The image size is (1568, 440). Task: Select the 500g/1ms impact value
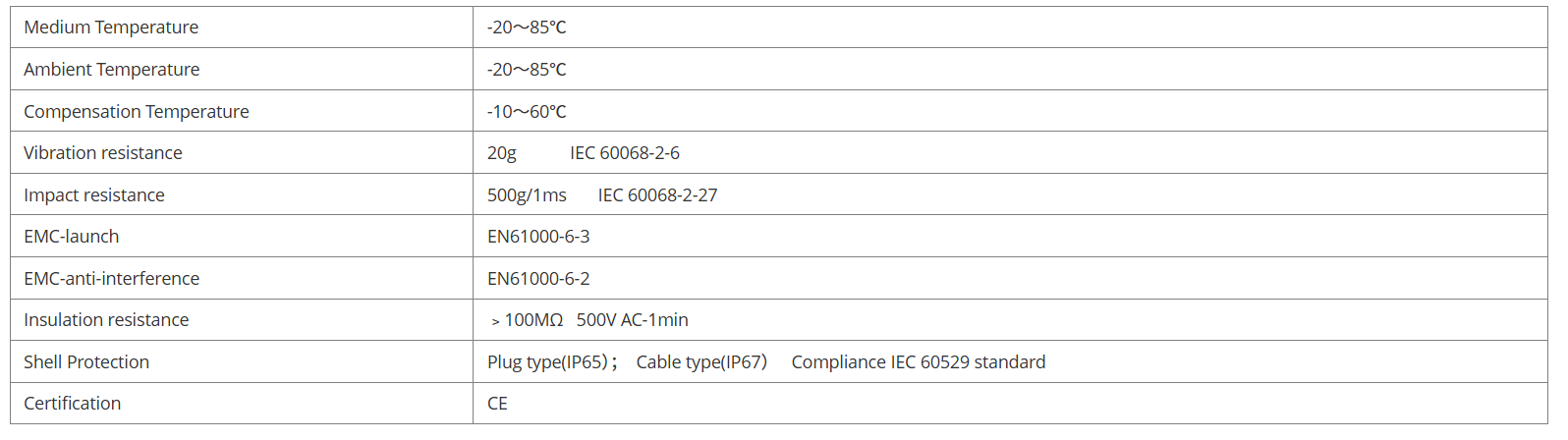pyautogui.click(x=527, y=195)
